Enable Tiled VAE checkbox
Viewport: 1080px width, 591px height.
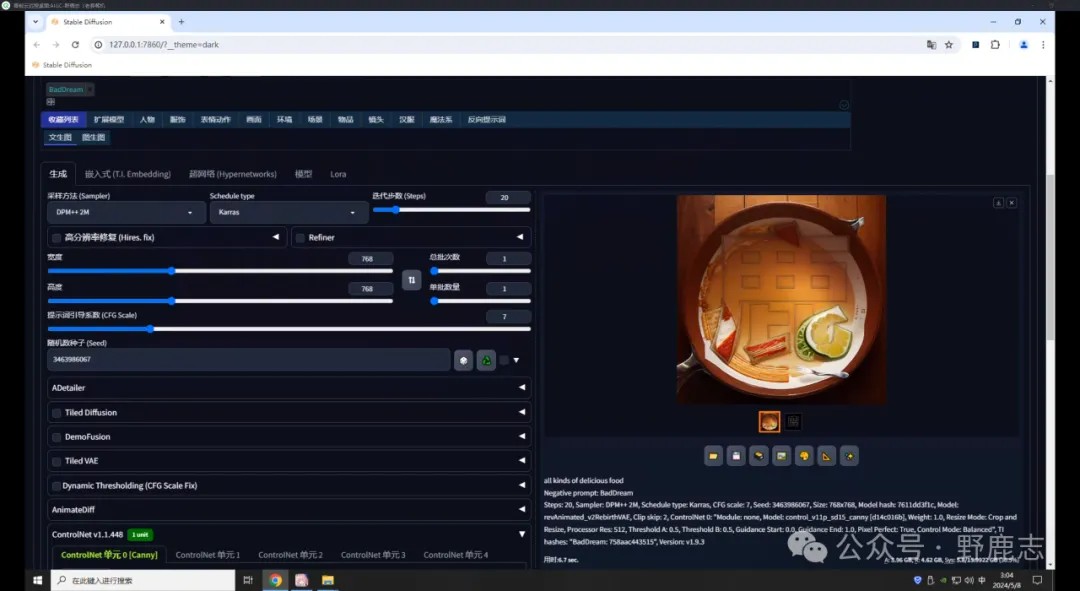click(56, 461)
